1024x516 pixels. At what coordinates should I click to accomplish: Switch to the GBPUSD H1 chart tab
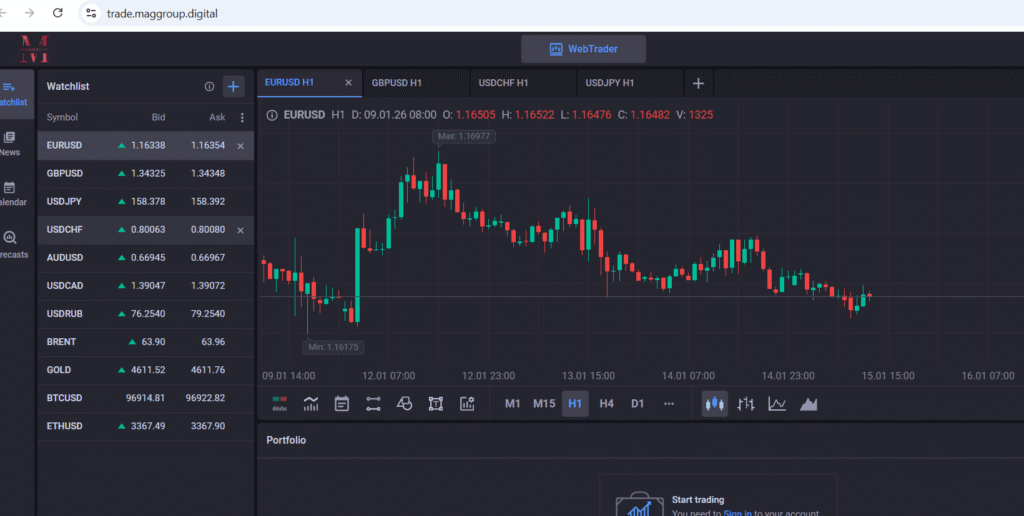tap(396, 83)
